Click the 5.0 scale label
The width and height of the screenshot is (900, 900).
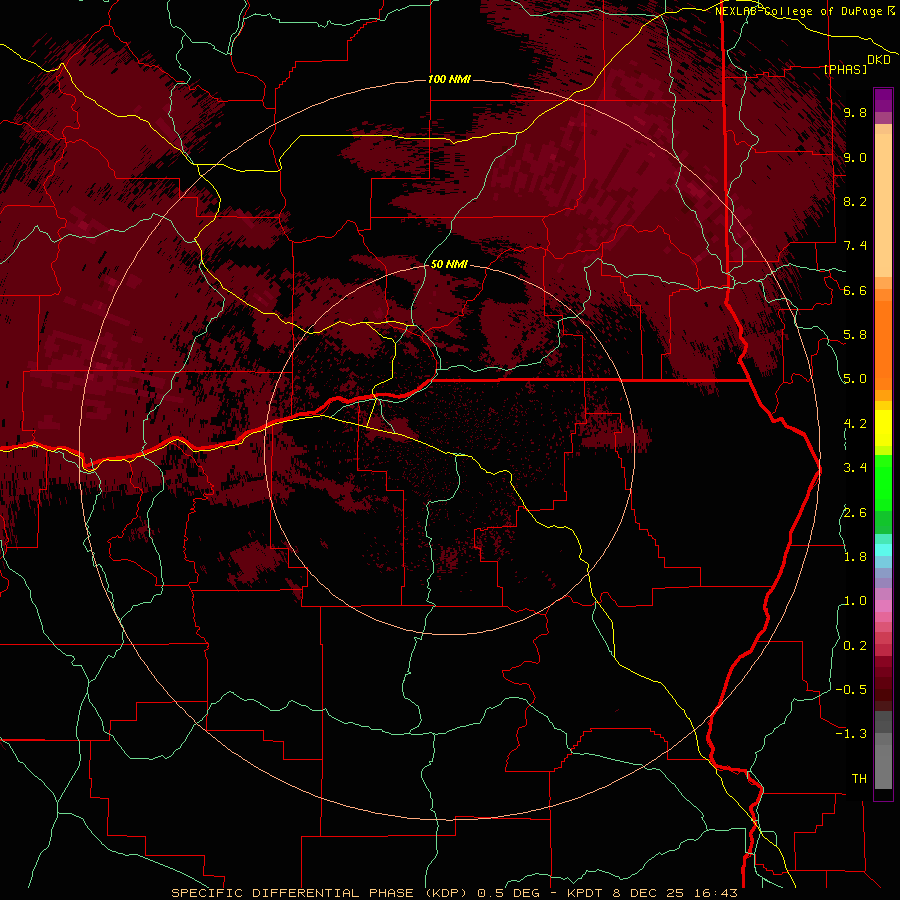tap(855, 379)
